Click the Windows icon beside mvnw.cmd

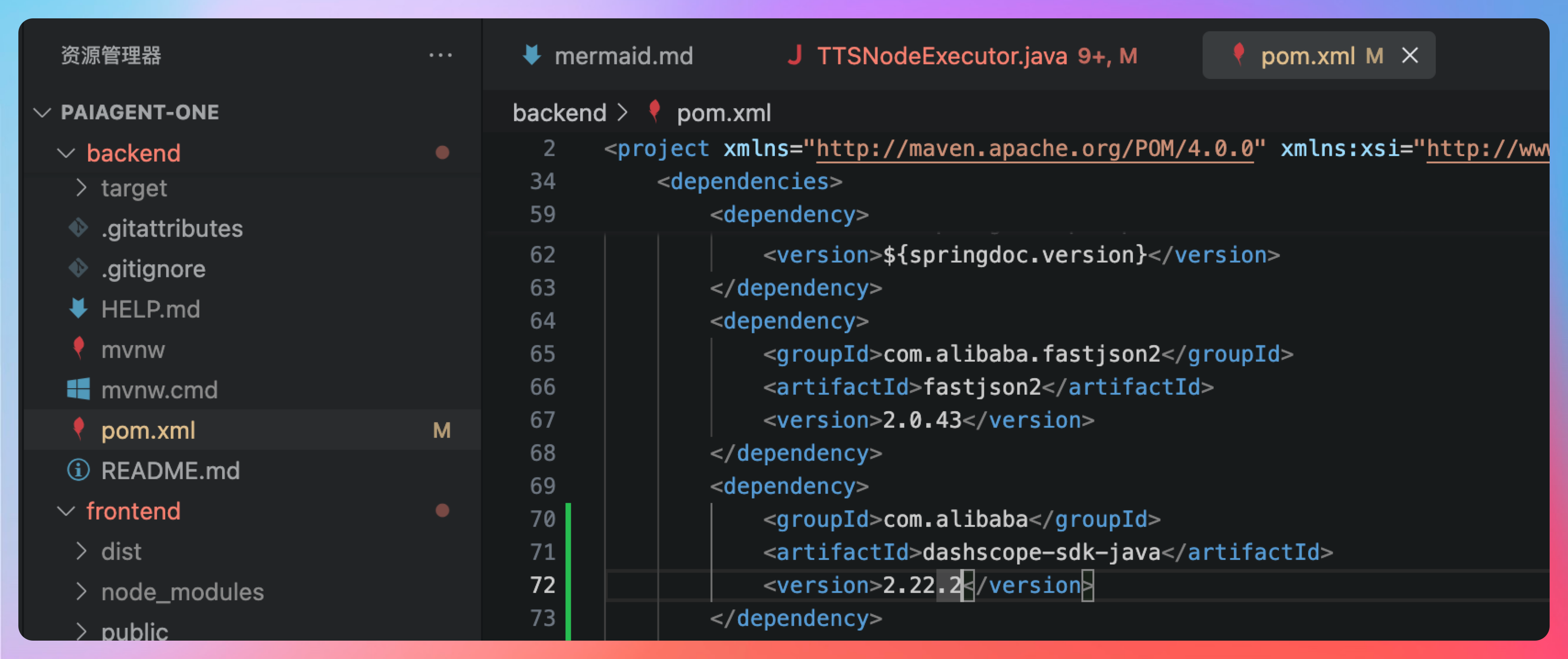click(x=78, y=390)
